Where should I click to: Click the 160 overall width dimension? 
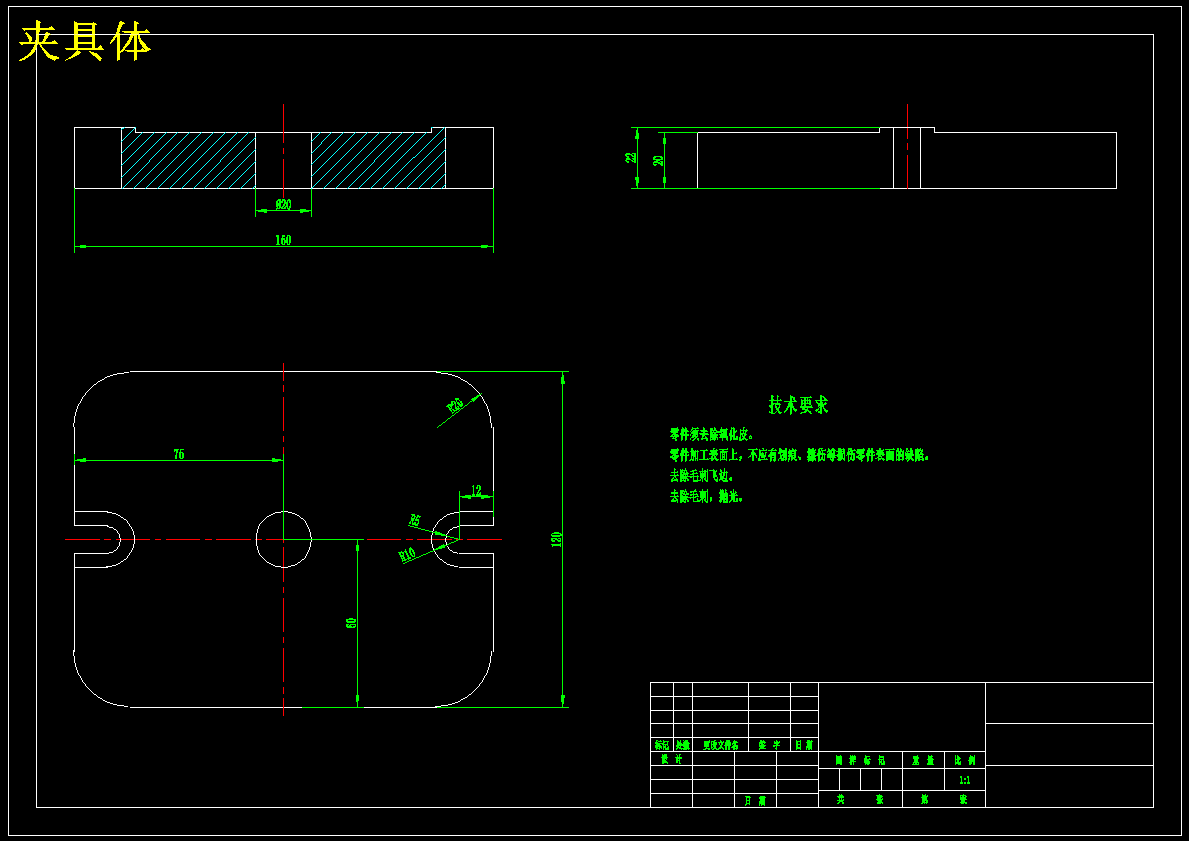click(x=283, y=240)
